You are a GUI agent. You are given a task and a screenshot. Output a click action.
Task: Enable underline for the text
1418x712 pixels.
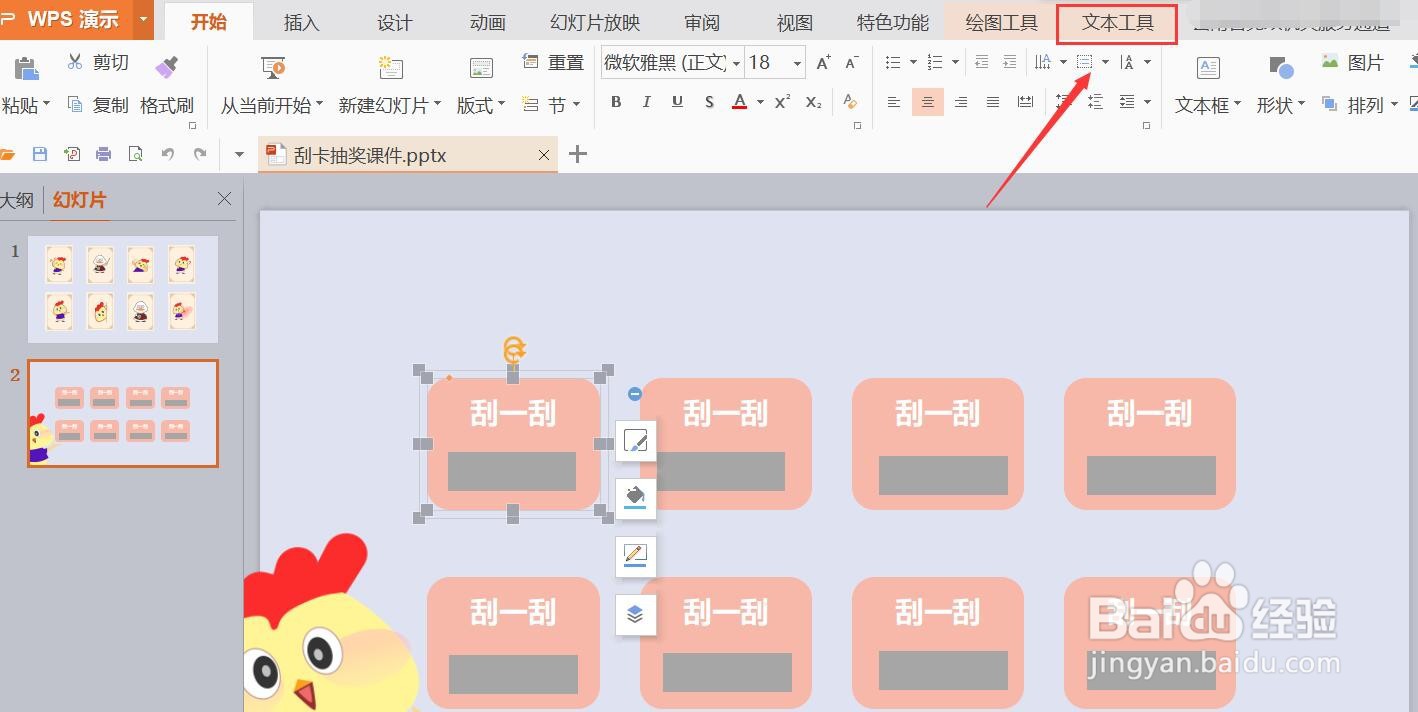point(676,101)
